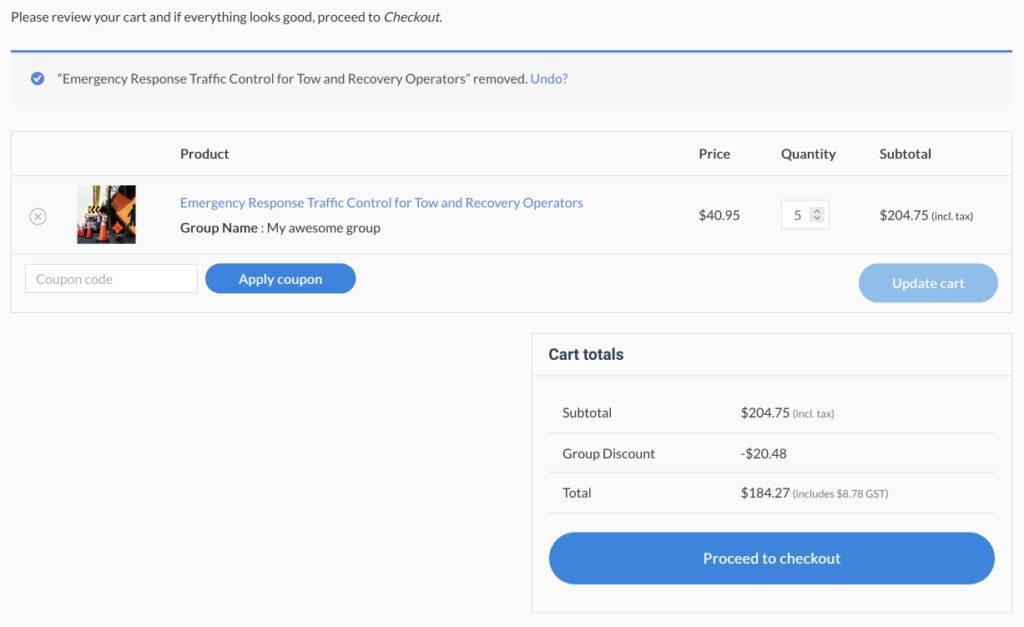Click the Total amount $184.27
1024x627 pixels.
tap(765, 493)
